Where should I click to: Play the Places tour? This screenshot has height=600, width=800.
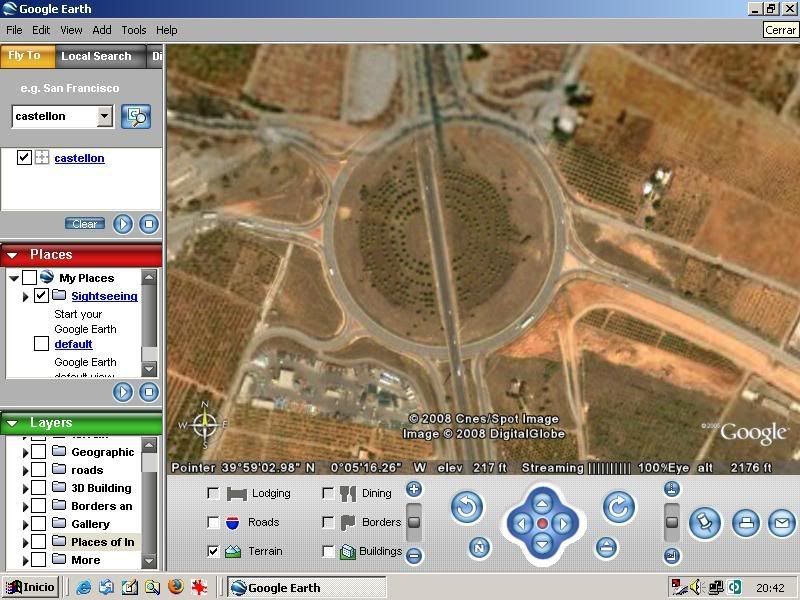pos(122,392)
